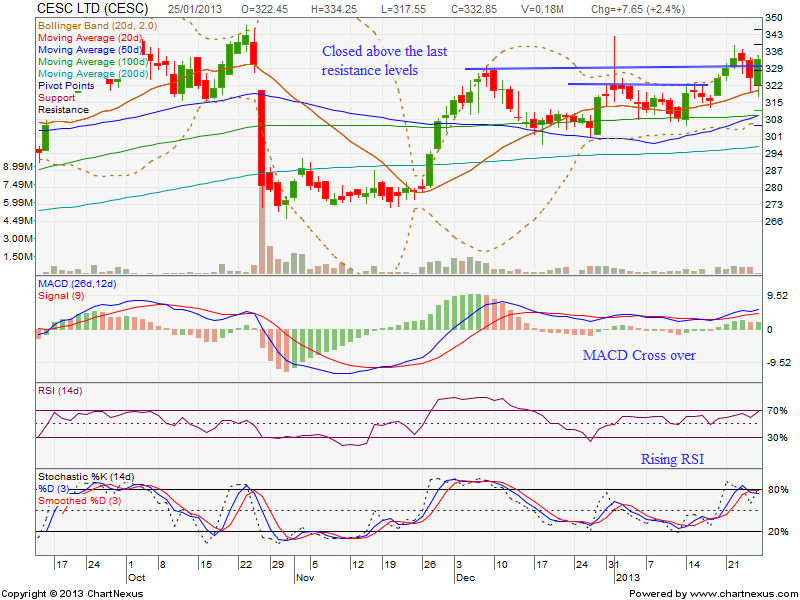Click the Dec month label on time axis

tap(465, 578)
